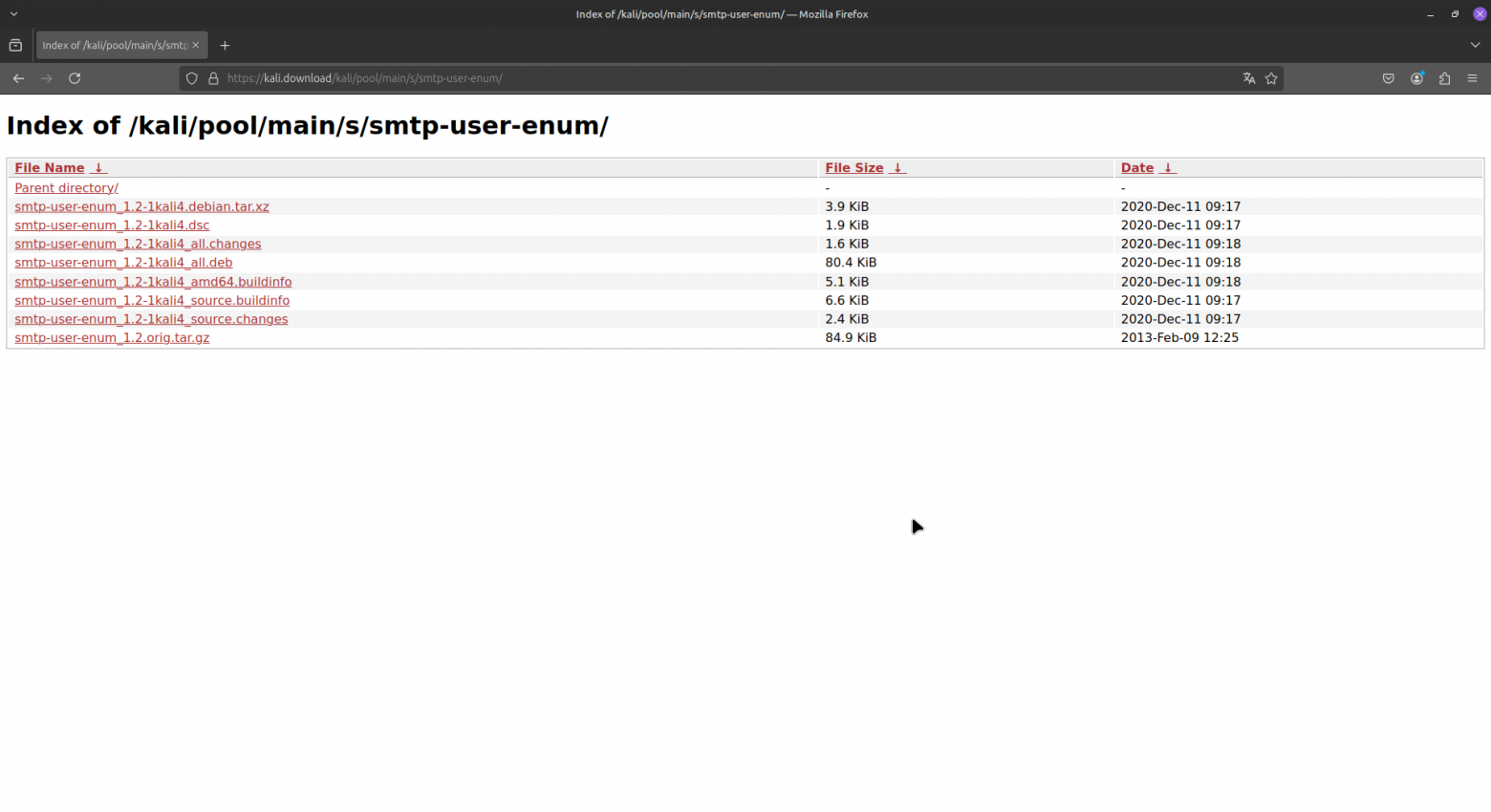Sort listing by File Name
This screenshot has width=1491, height=812.
coord(50,168)
